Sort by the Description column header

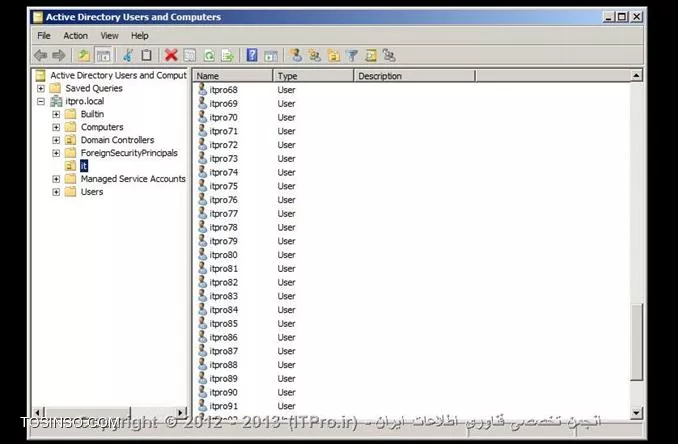click(x=415, y=76)
